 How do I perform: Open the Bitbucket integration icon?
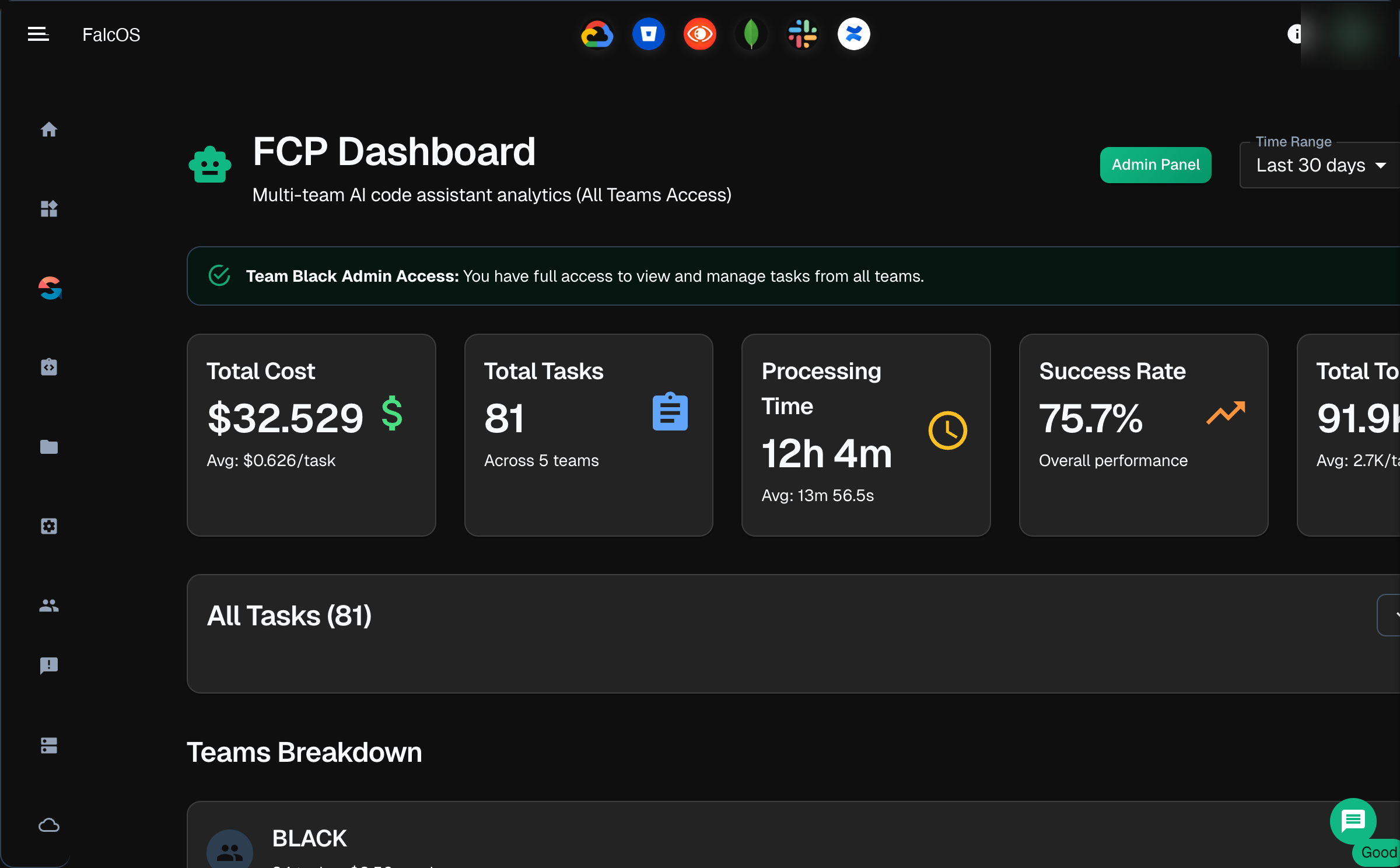[x=648, y=34]
